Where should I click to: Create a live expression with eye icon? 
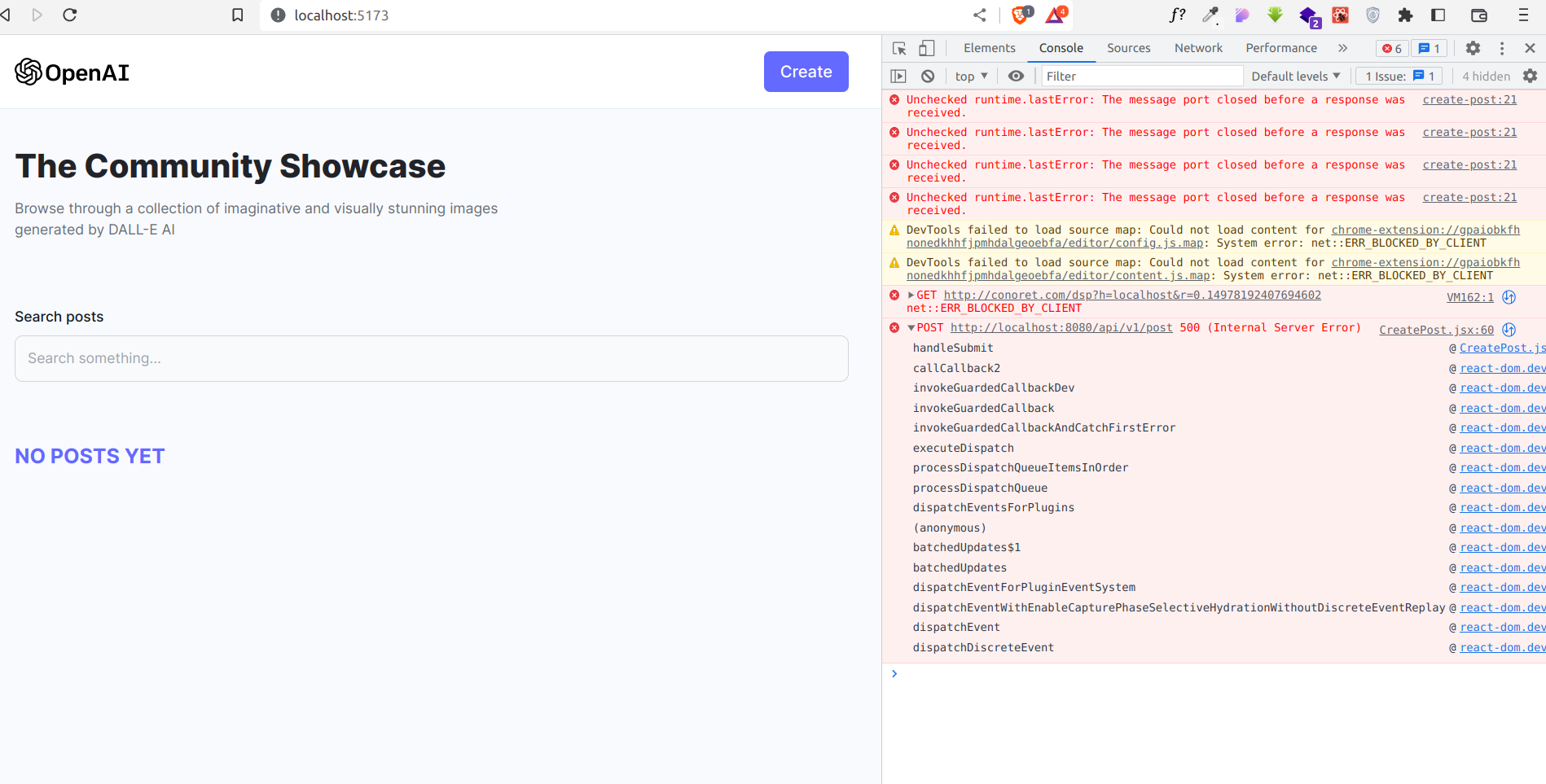[1016, 76]
